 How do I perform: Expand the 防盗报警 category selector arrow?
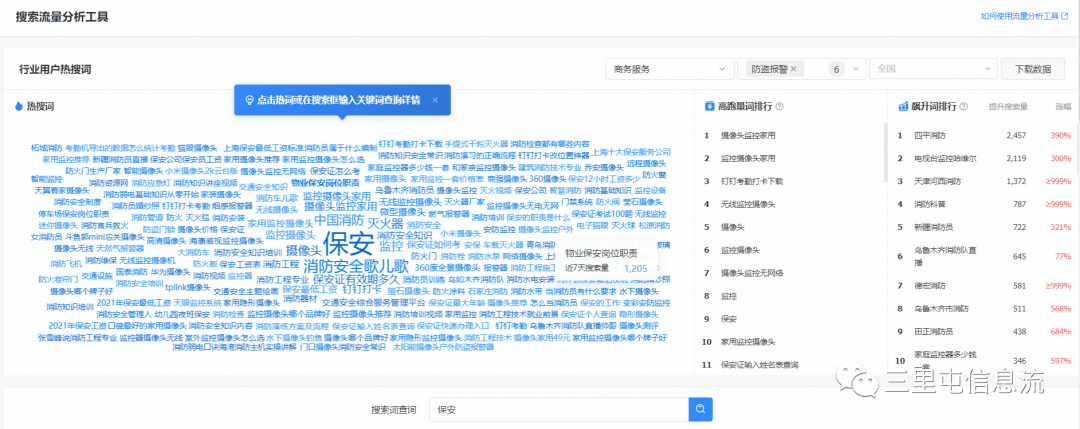[x=856, y=69]
